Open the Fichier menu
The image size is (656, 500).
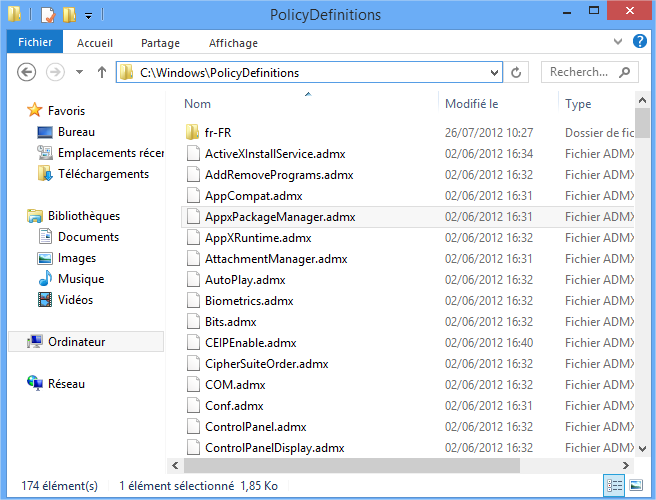tap(35, 42)
